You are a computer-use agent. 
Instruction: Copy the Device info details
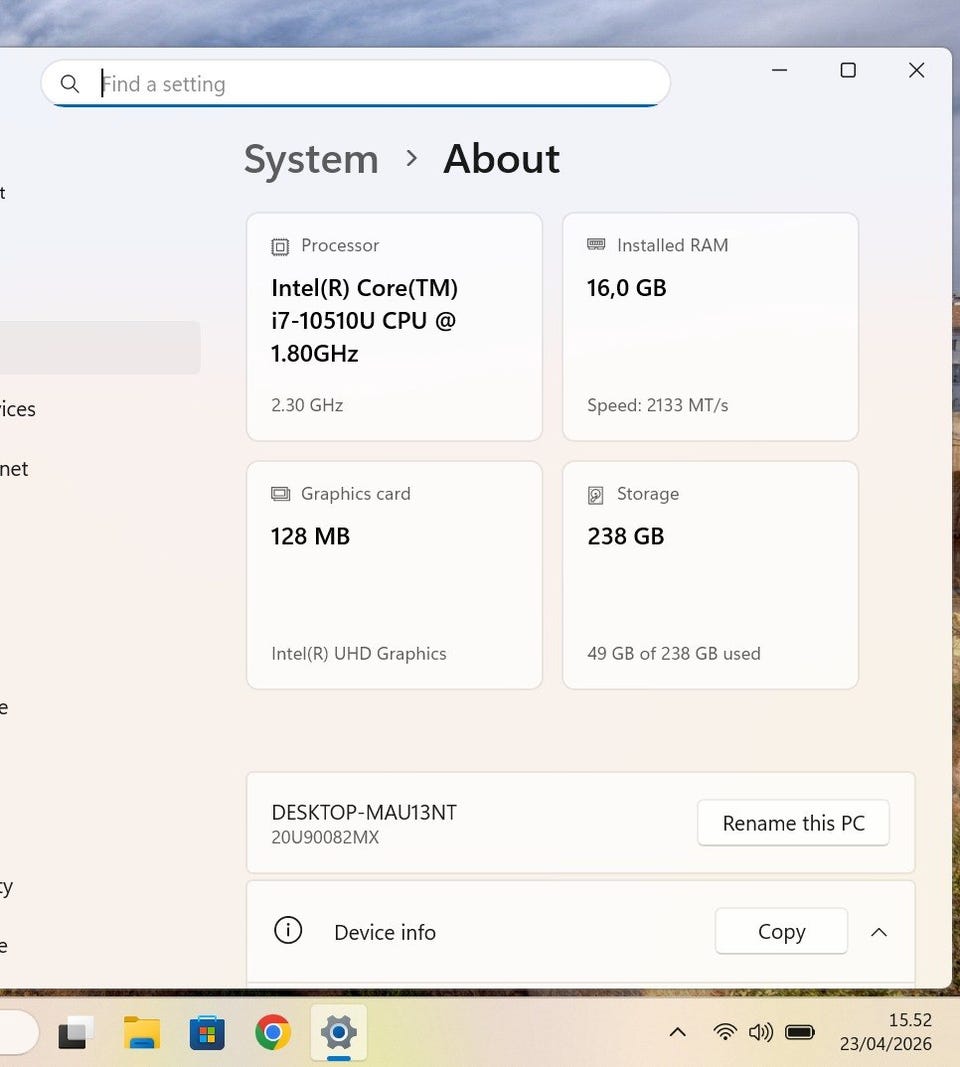click(x=781, y=932)
